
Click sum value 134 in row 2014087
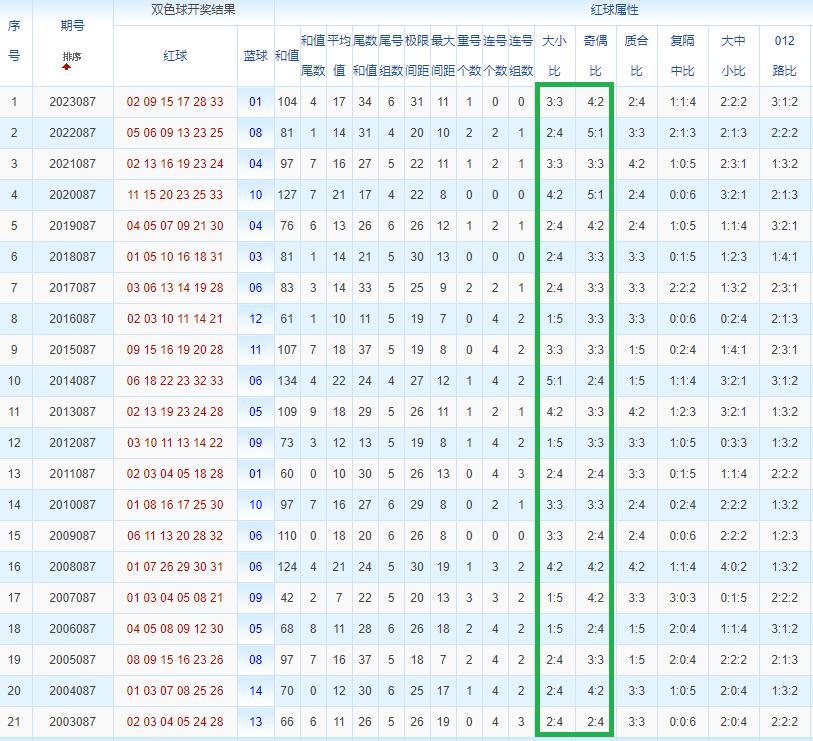[287, 381]
